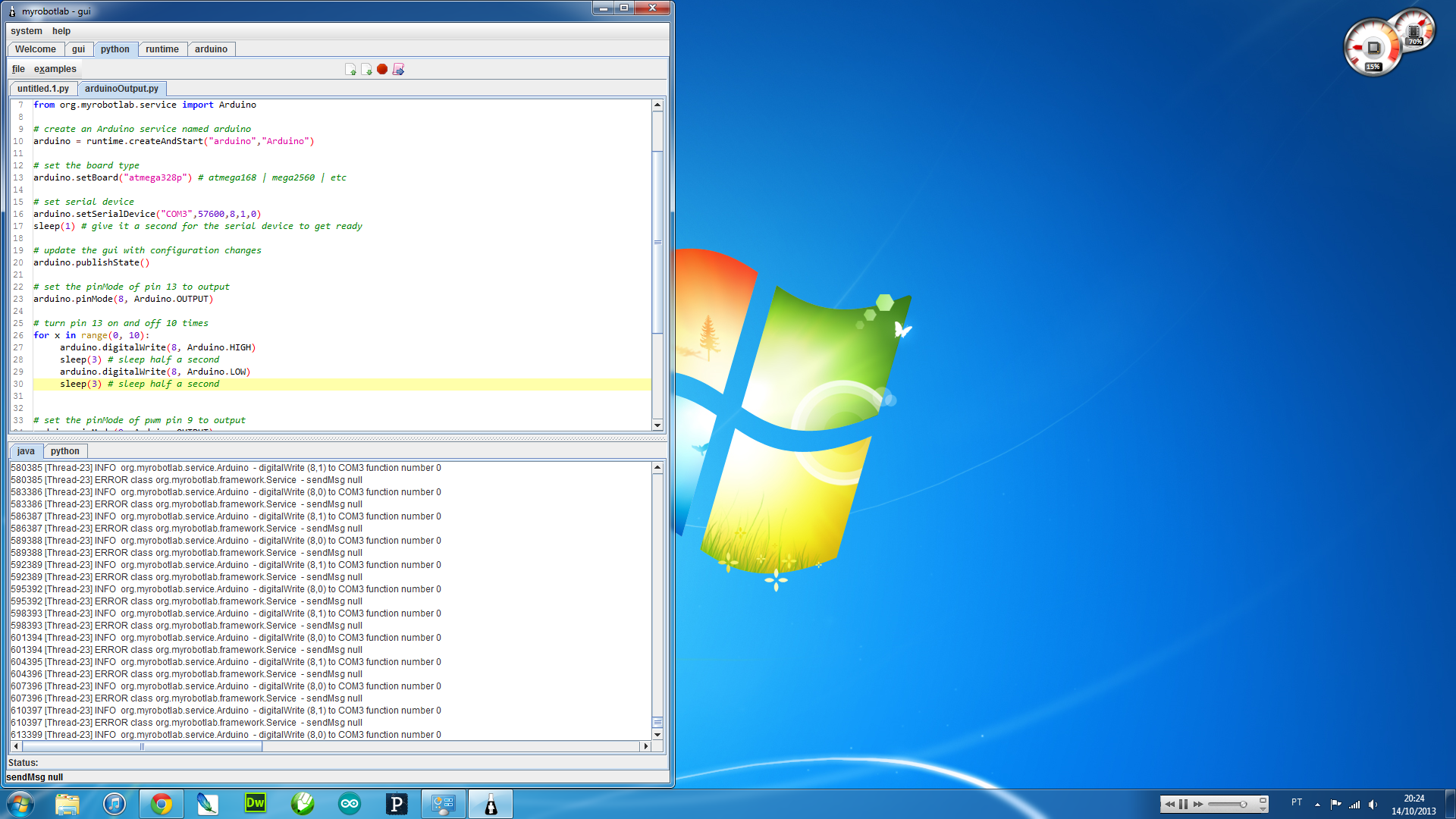Click line 23 arduino.pinMode code
1456x819 pixels.
[124, 300]
